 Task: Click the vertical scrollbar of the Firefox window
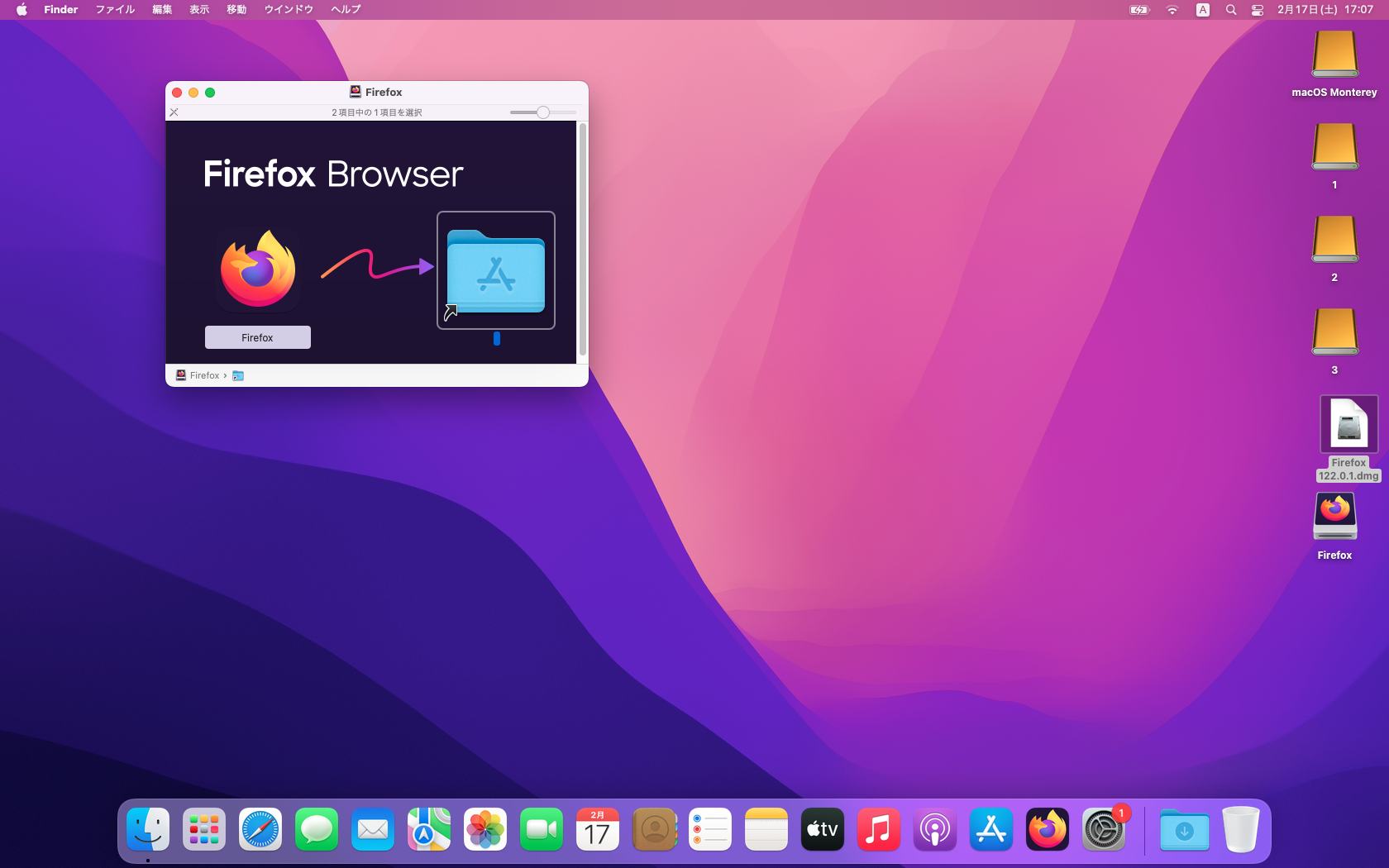coord(583,240)
